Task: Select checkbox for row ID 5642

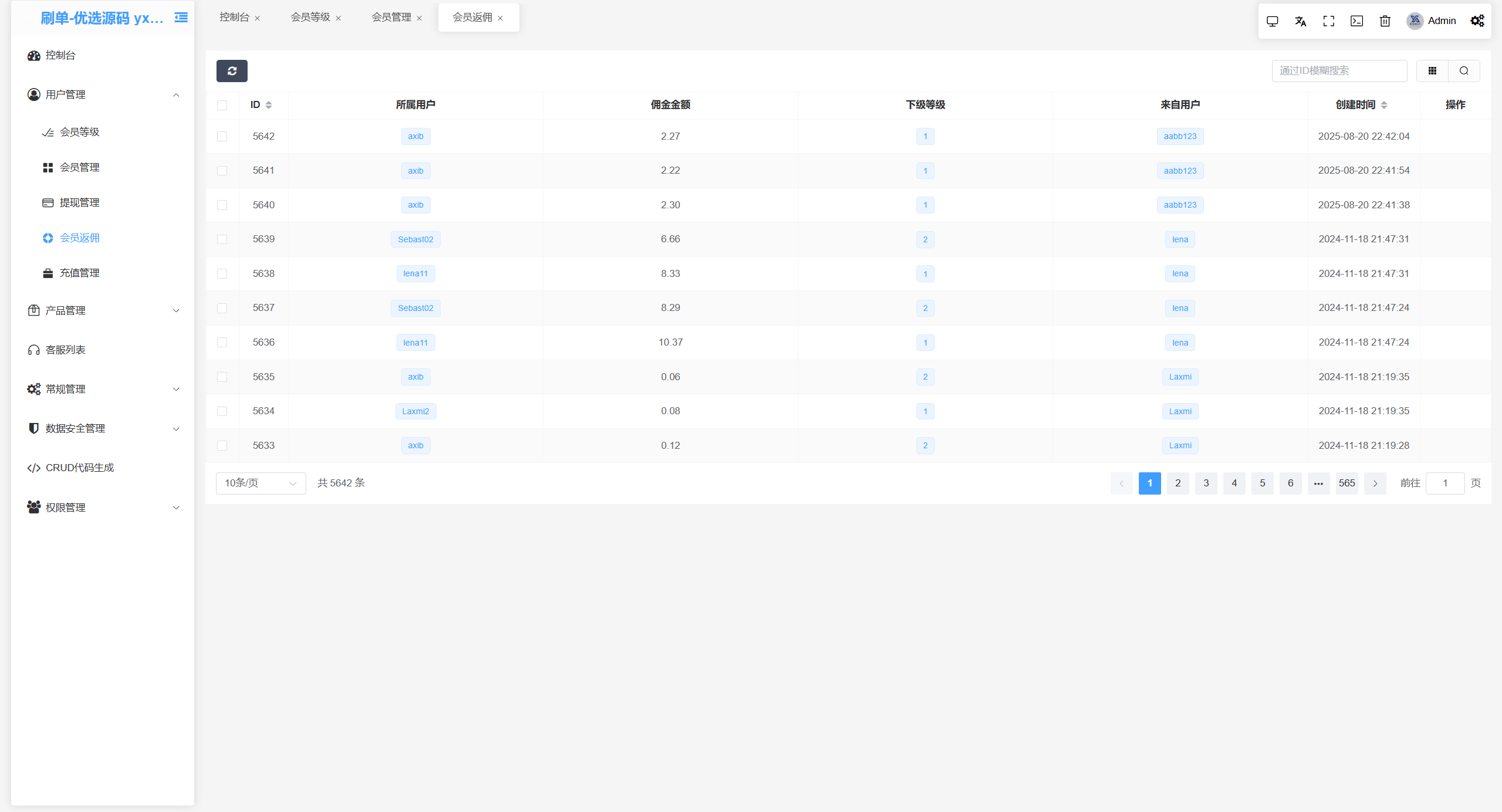Action: [222, 136]
